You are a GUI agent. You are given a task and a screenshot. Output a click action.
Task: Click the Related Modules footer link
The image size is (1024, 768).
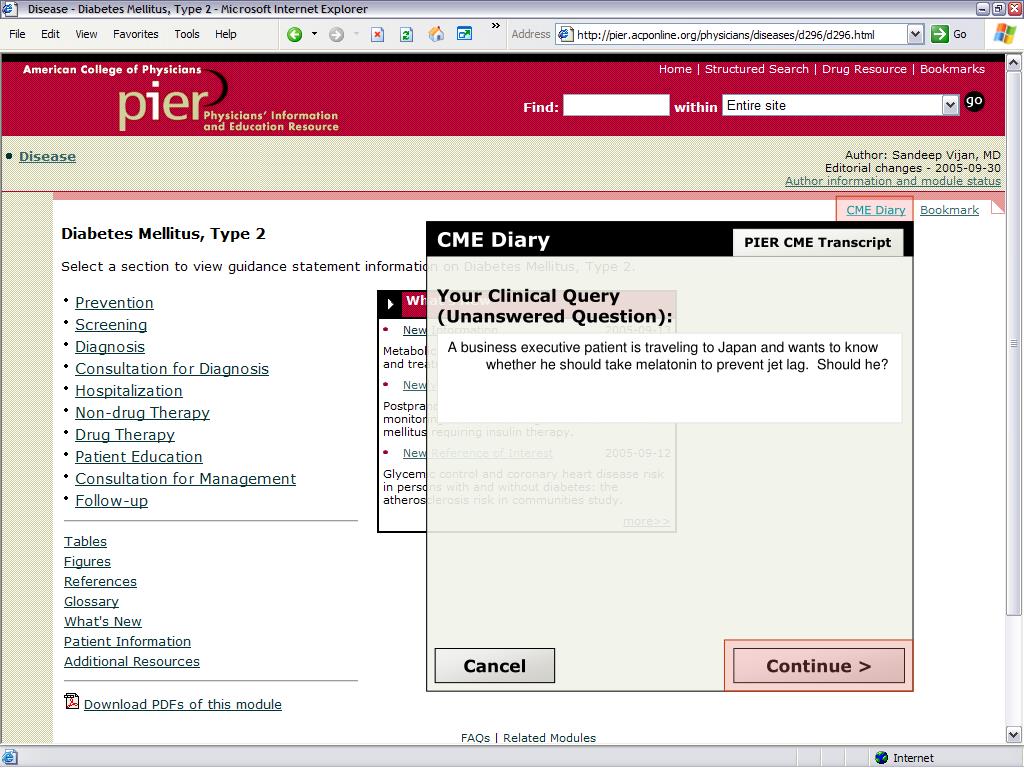(549, 738)
